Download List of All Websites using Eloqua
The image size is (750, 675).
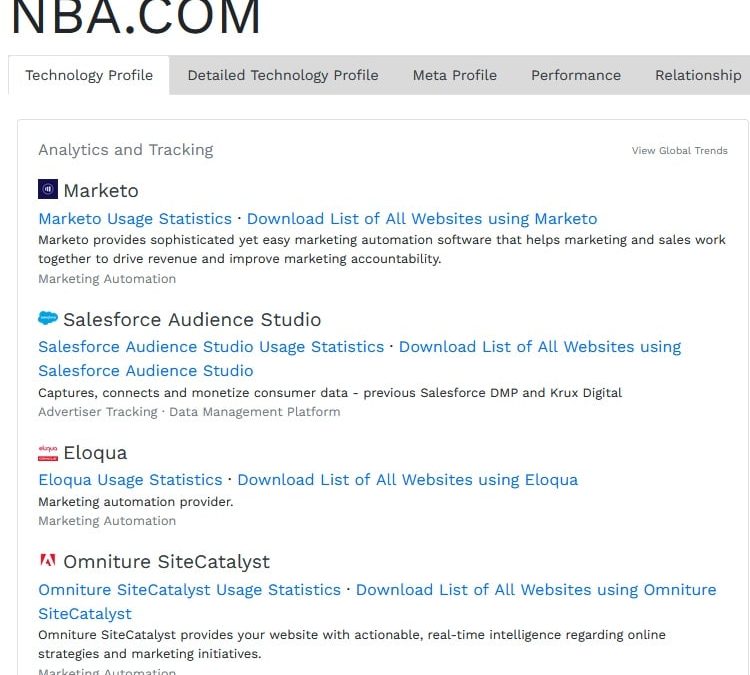pos(408,480)
